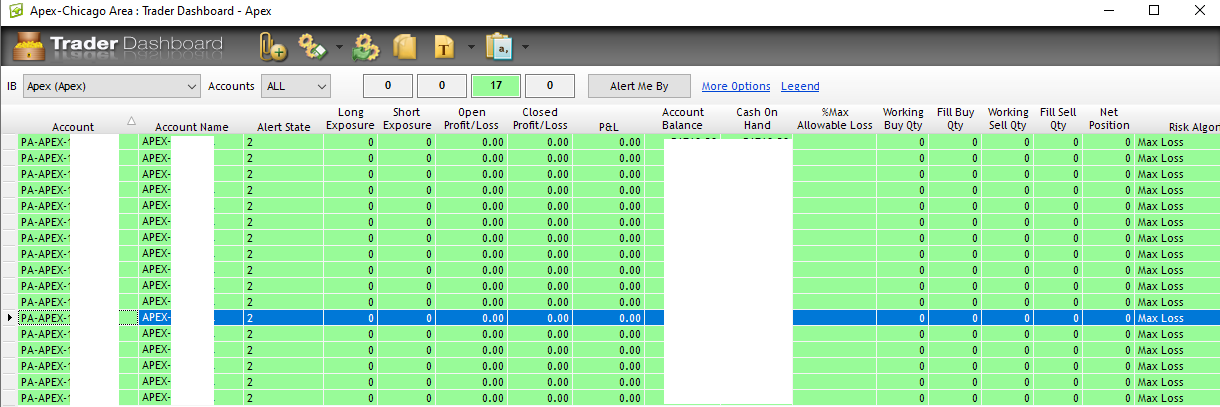Click the gears with eraser icon

tap(313, 46)
